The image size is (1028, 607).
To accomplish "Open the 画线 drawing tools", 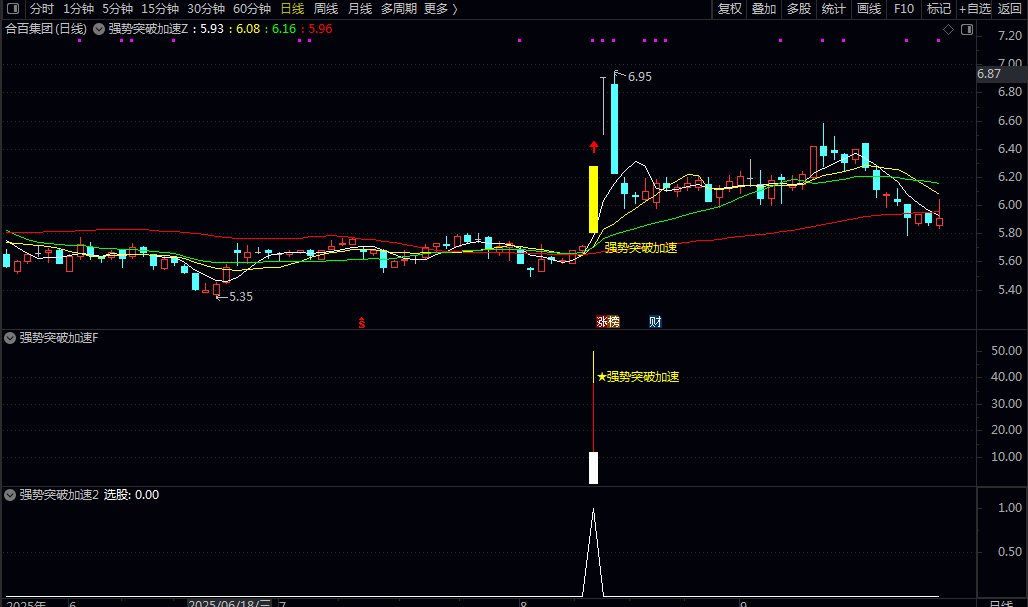I will click(869, 9).
